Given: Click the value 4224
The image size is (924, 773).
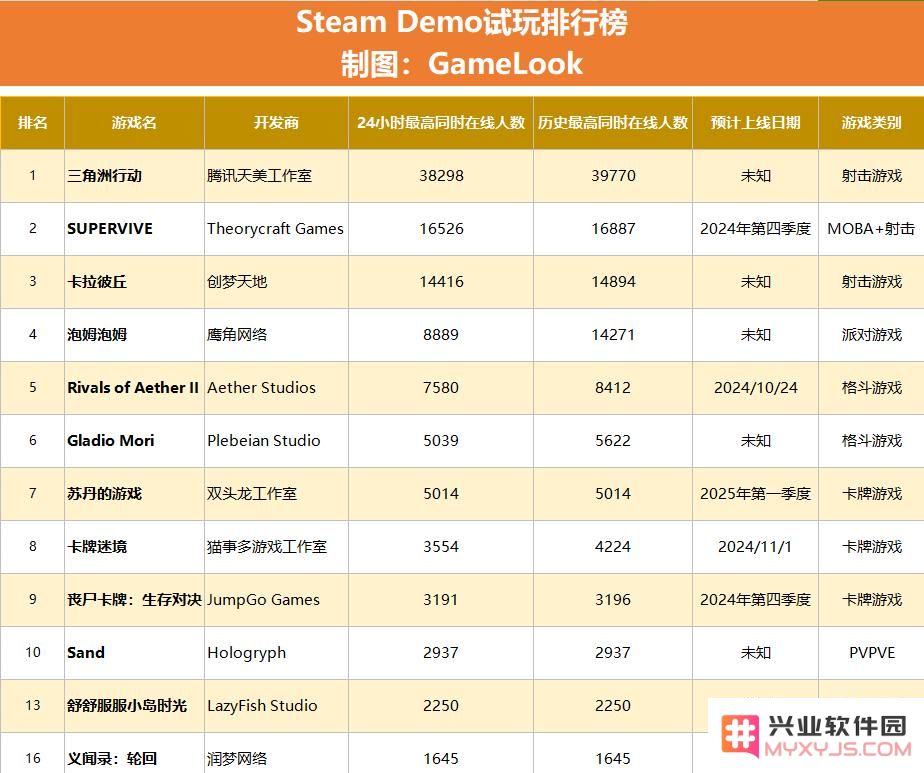Looking at the screenshot, I should 613,547.
